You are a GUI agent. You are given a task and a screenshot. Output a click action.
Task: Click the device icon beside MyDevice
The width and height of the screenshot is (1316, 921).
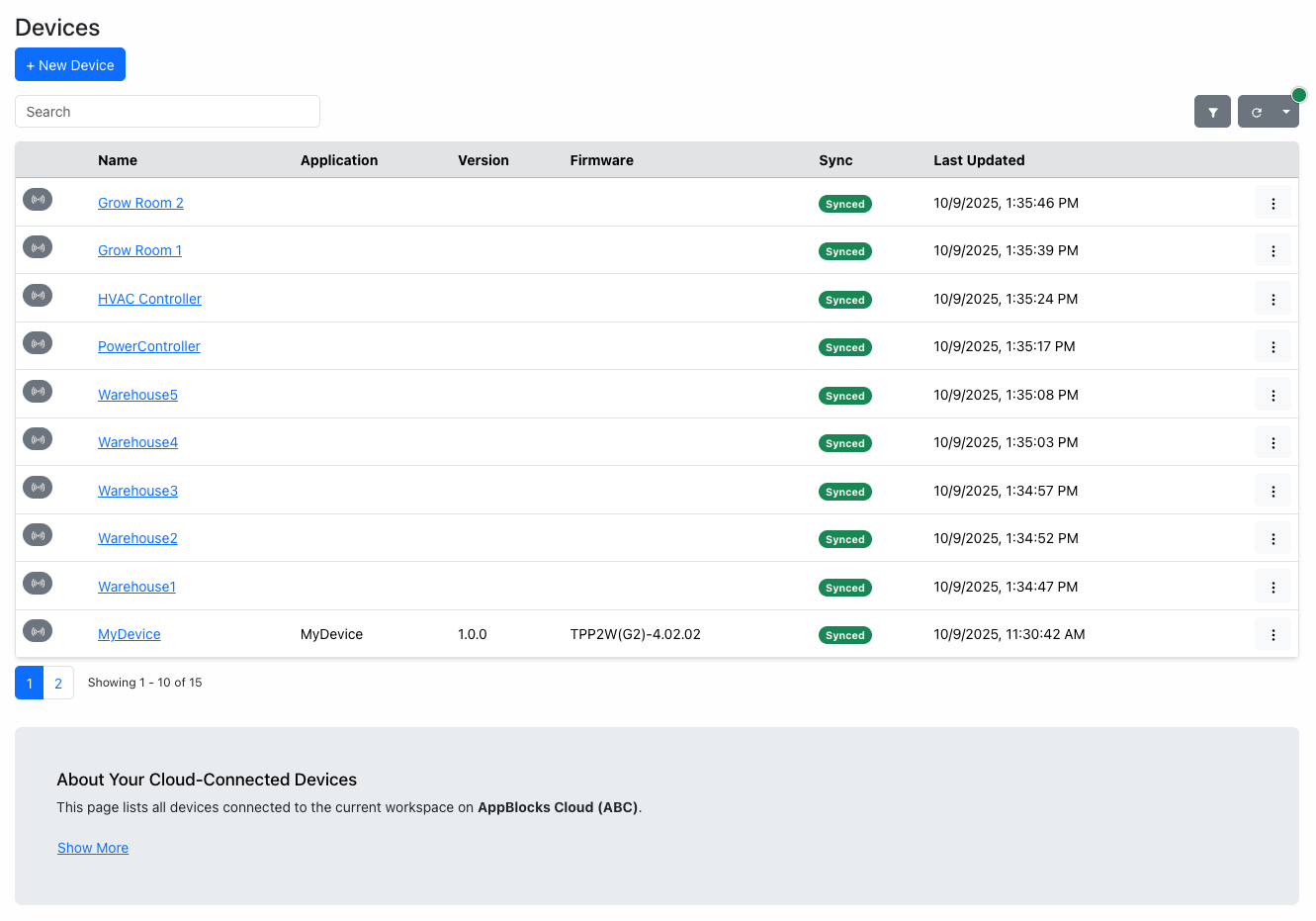[38, 631]
